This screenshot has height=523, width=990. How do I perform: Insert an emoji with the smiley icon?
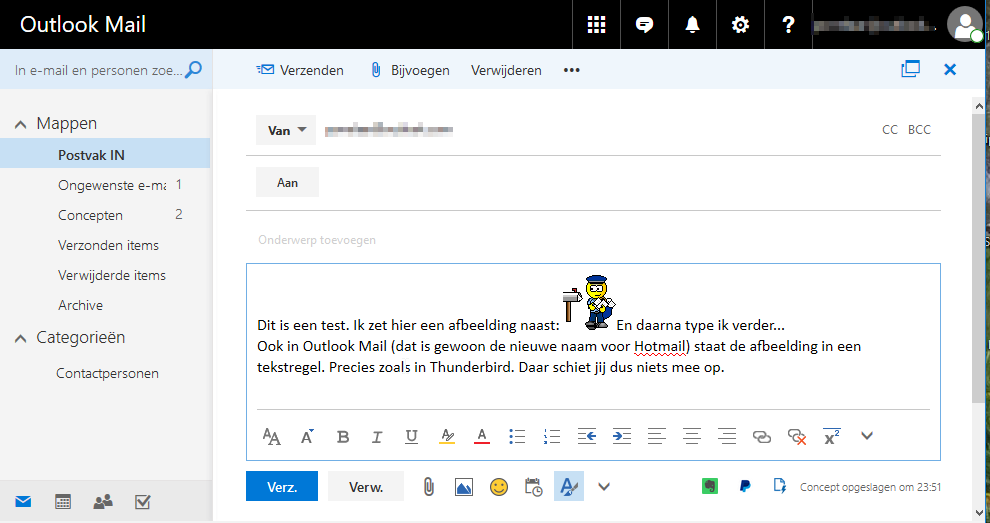point(499,487)
